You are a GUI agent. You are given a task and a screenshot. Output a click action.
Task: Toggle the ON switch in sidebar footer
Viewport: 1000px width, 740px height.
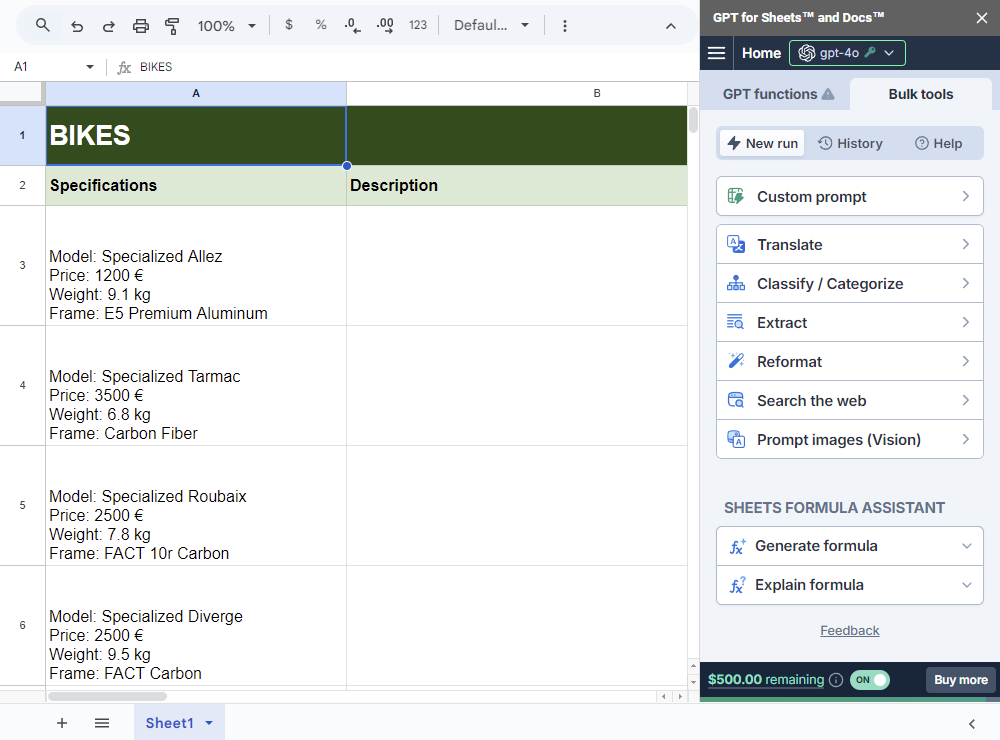(869, 680)
